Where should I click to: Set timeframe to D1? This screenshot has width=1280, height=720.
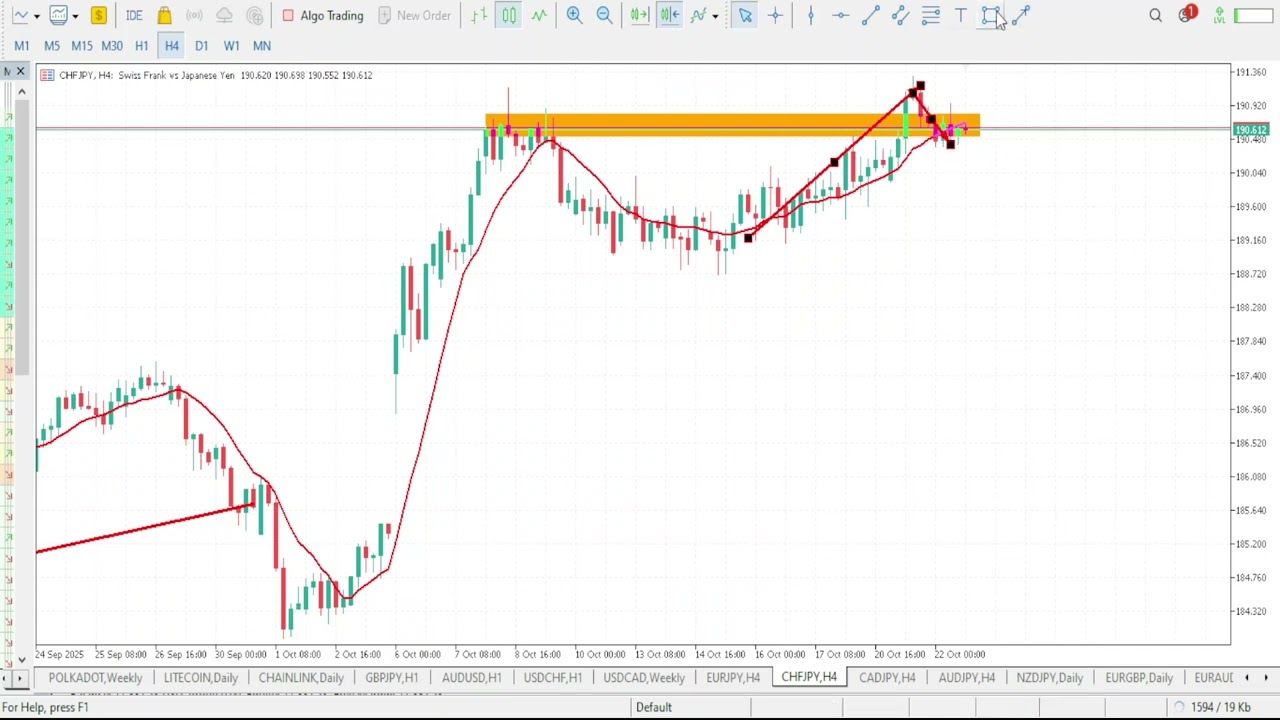[201, 45]
